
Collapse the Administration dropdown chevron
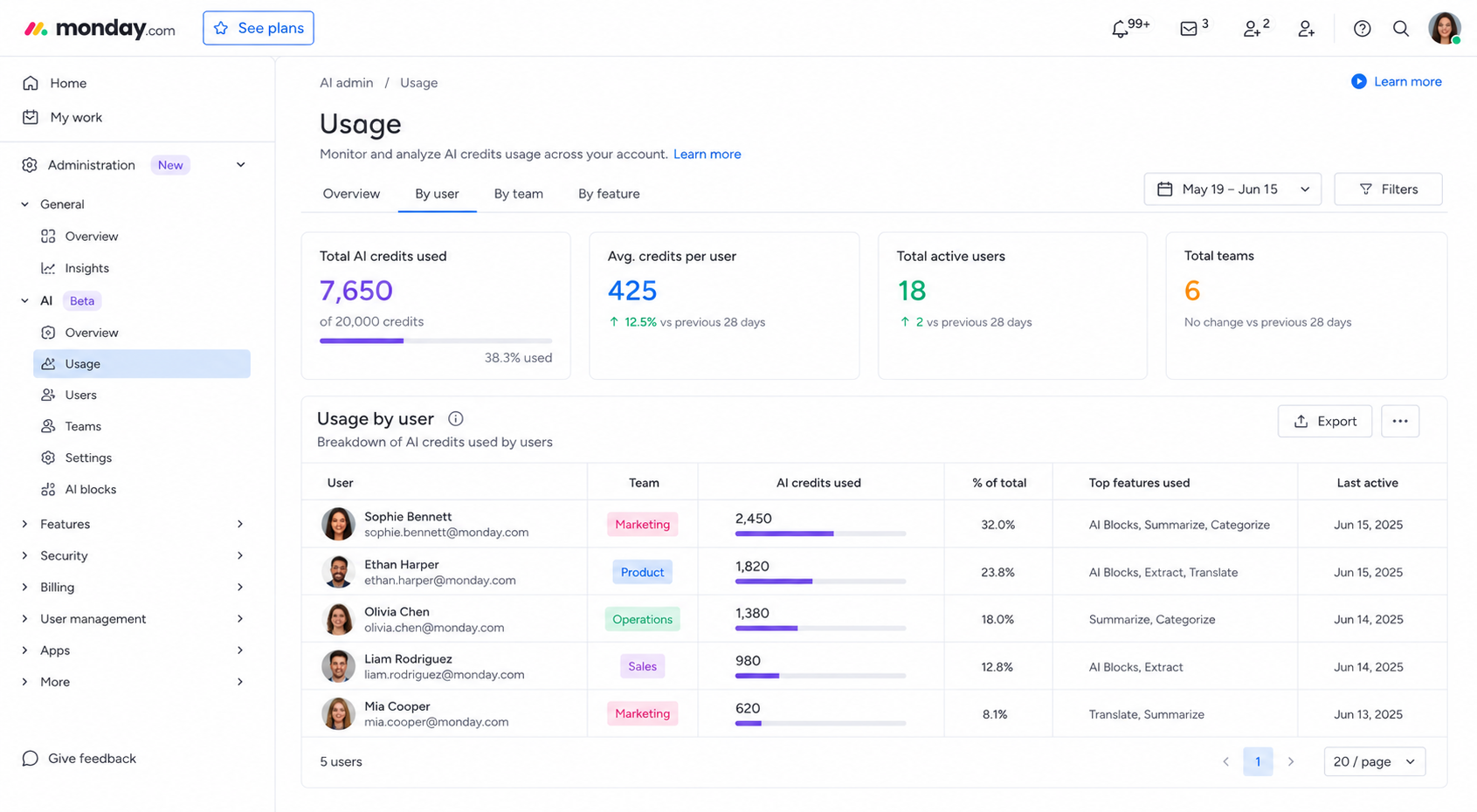click(241, 165)
